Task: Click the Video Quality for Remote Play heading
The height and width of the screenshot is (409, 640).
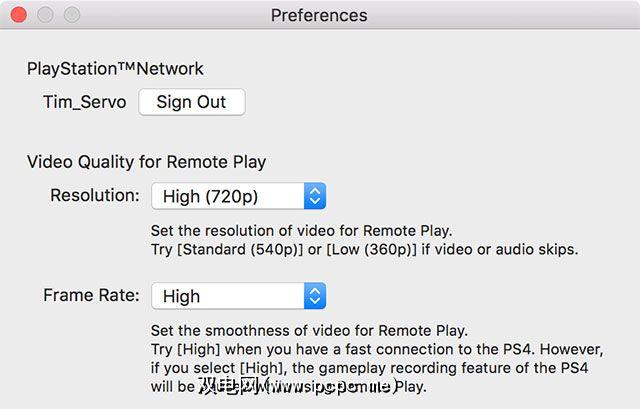Action: coord(146,161)
